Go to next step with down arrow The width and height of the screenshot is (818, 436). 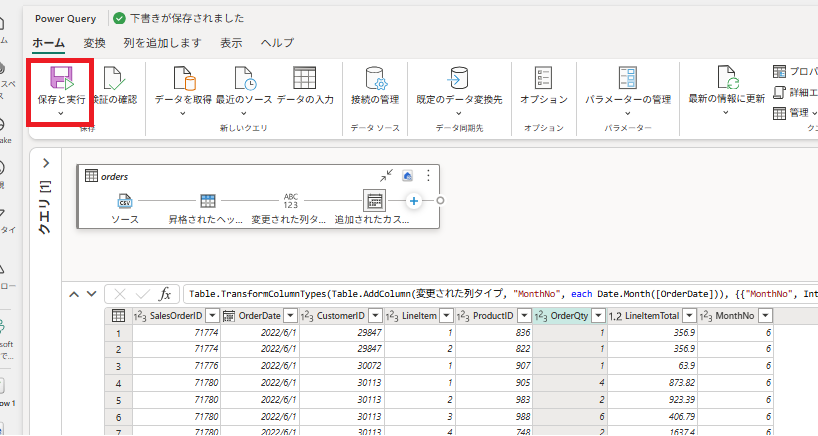click(91, 294)
